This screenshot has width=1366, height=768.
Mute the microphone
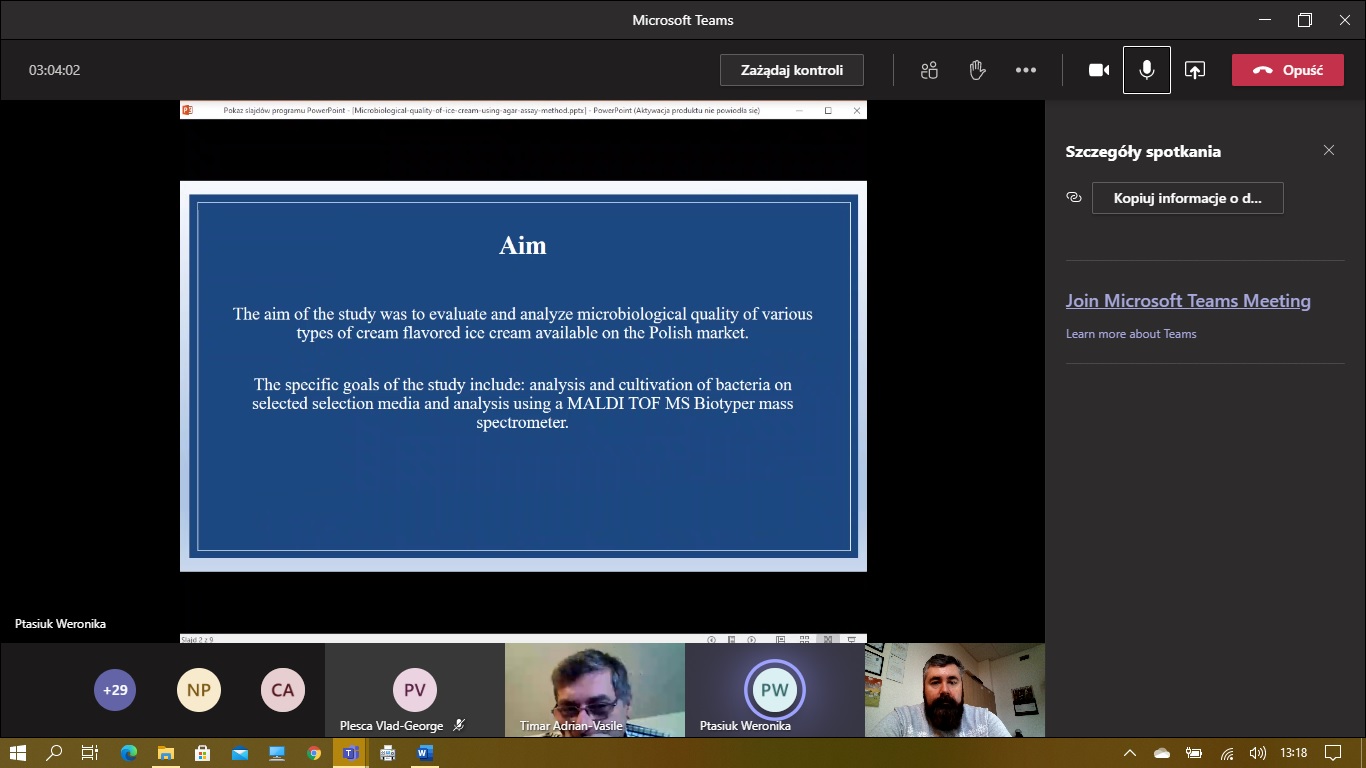click(1146, 70)
